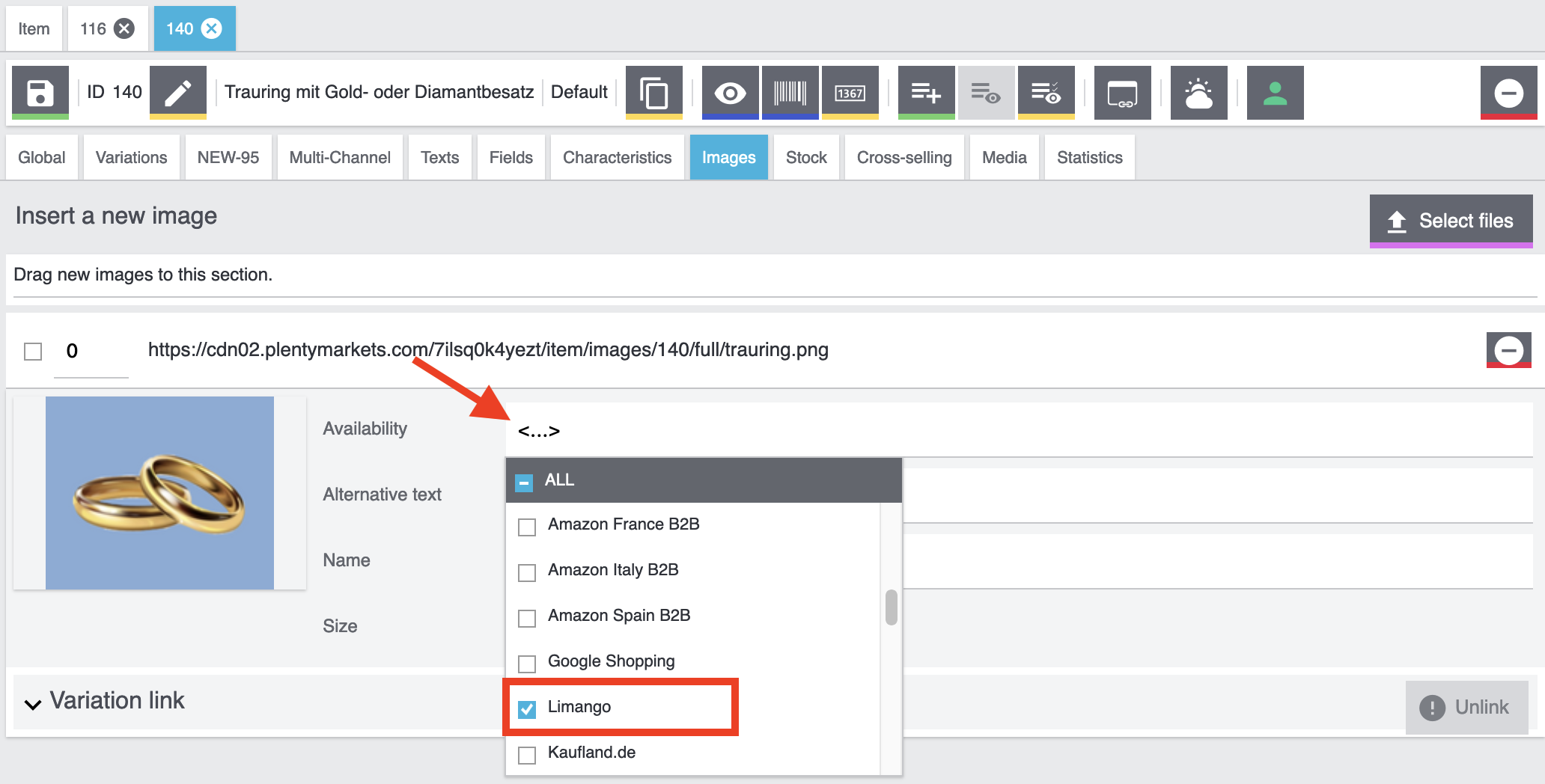Click the barcode icon in toolbar
The image size is (1545, 784).
pos(790,93)
